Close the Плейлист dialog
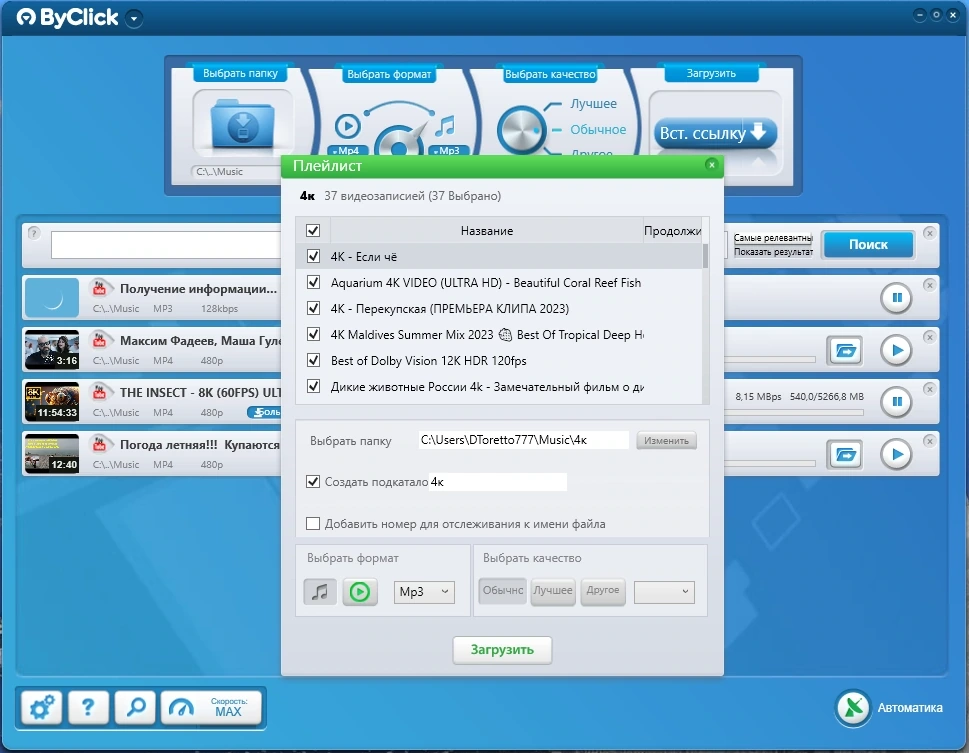Viewport: 969px width, 753px height. pos(711,165)
